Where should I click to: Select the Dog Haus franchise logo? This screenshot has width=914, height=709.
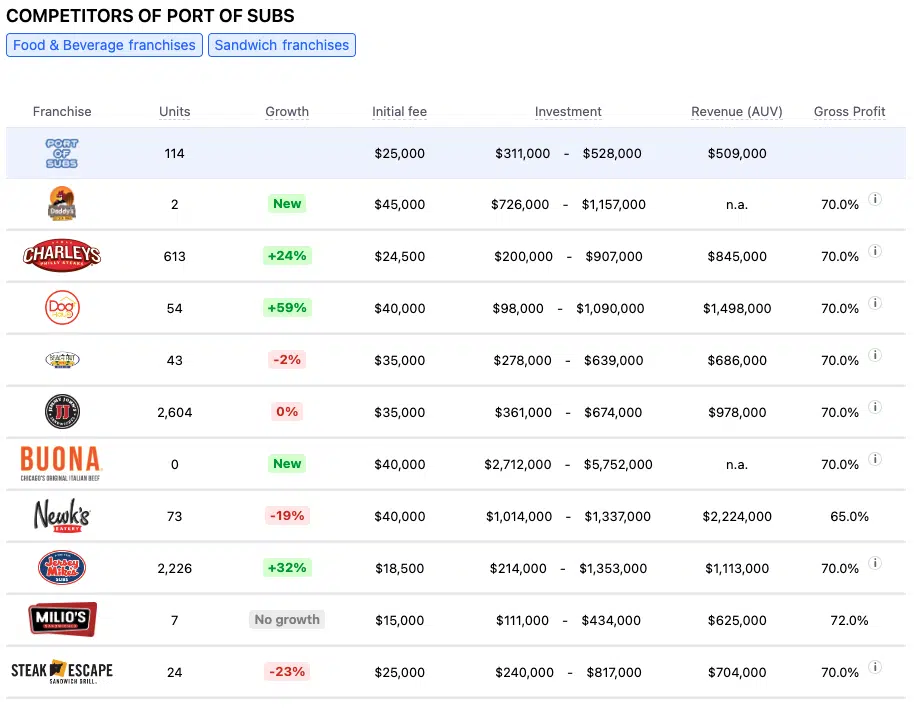coord(62,308)
